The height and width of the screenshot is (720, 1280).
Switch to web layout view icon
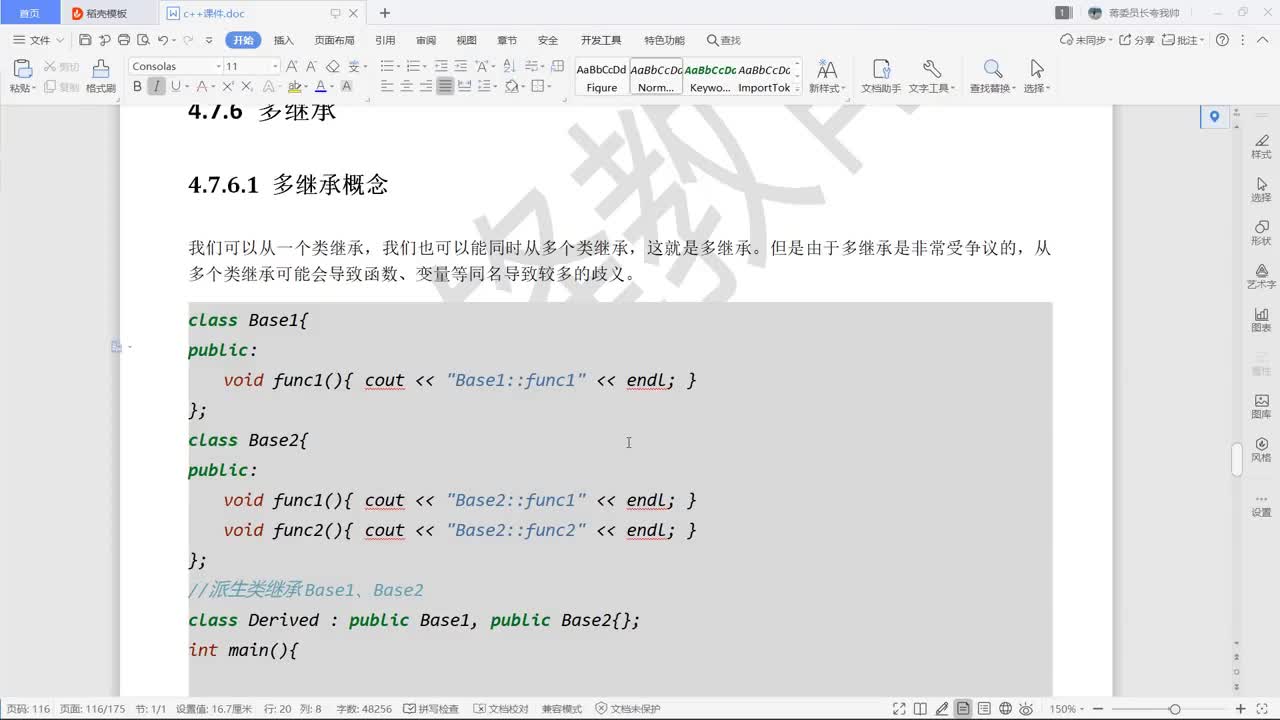coord(1006,709)
